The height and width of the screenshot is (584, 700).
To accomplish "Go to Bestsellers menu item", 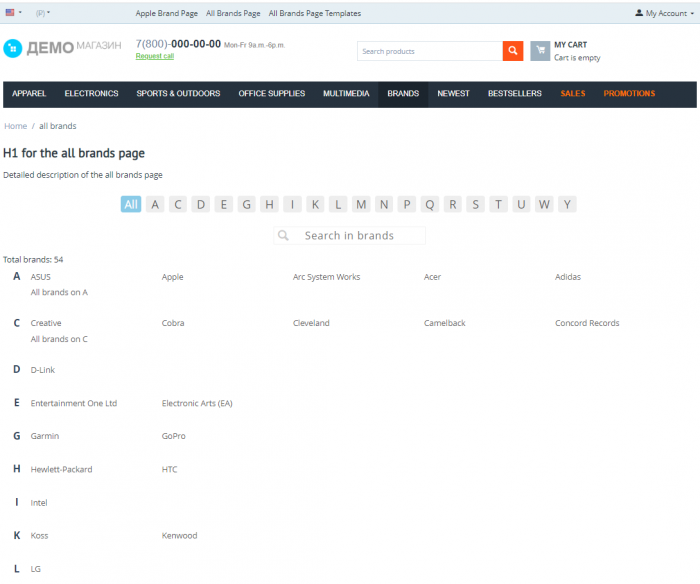I will pos(515,93).
